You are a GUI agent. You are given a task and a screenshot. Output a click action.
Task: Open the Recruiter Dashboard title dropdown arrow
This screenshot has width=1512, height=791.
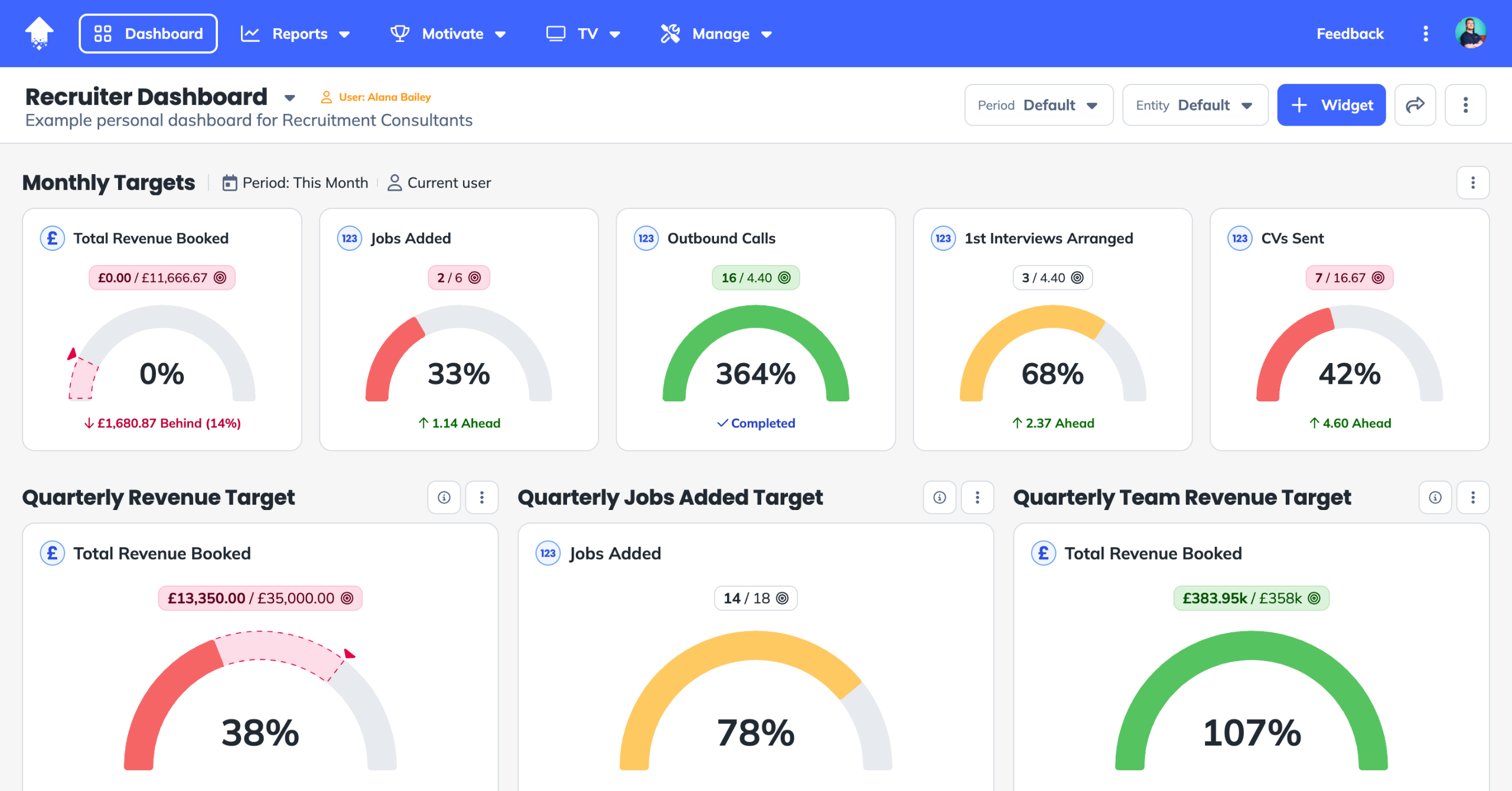pyautogui.click(x=289, y=98)
